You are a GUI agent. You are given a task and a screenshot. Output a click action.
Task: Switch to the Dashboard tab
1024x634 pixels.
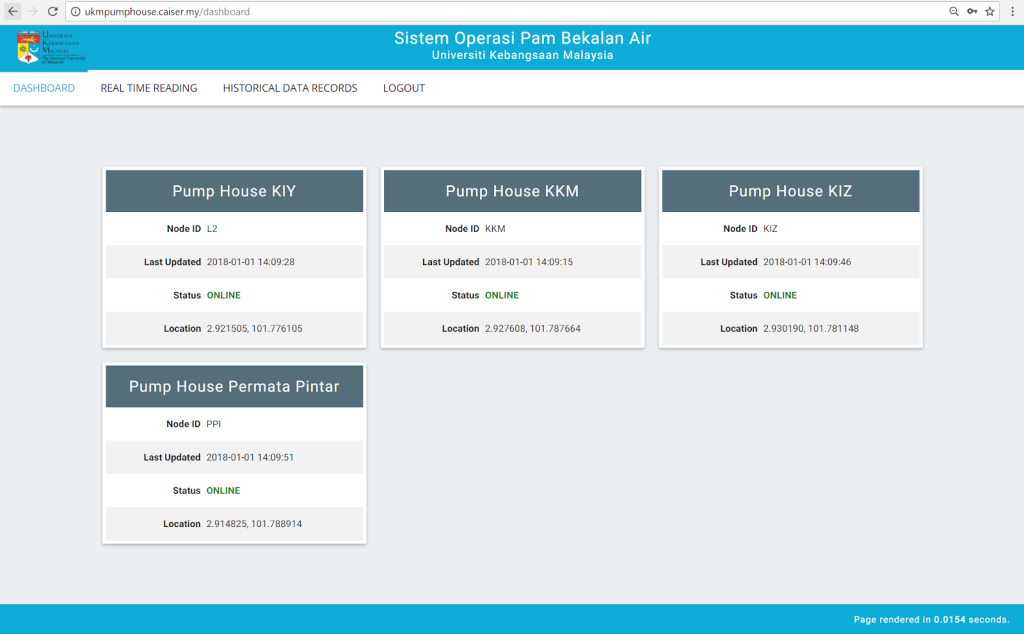point(44,88)
